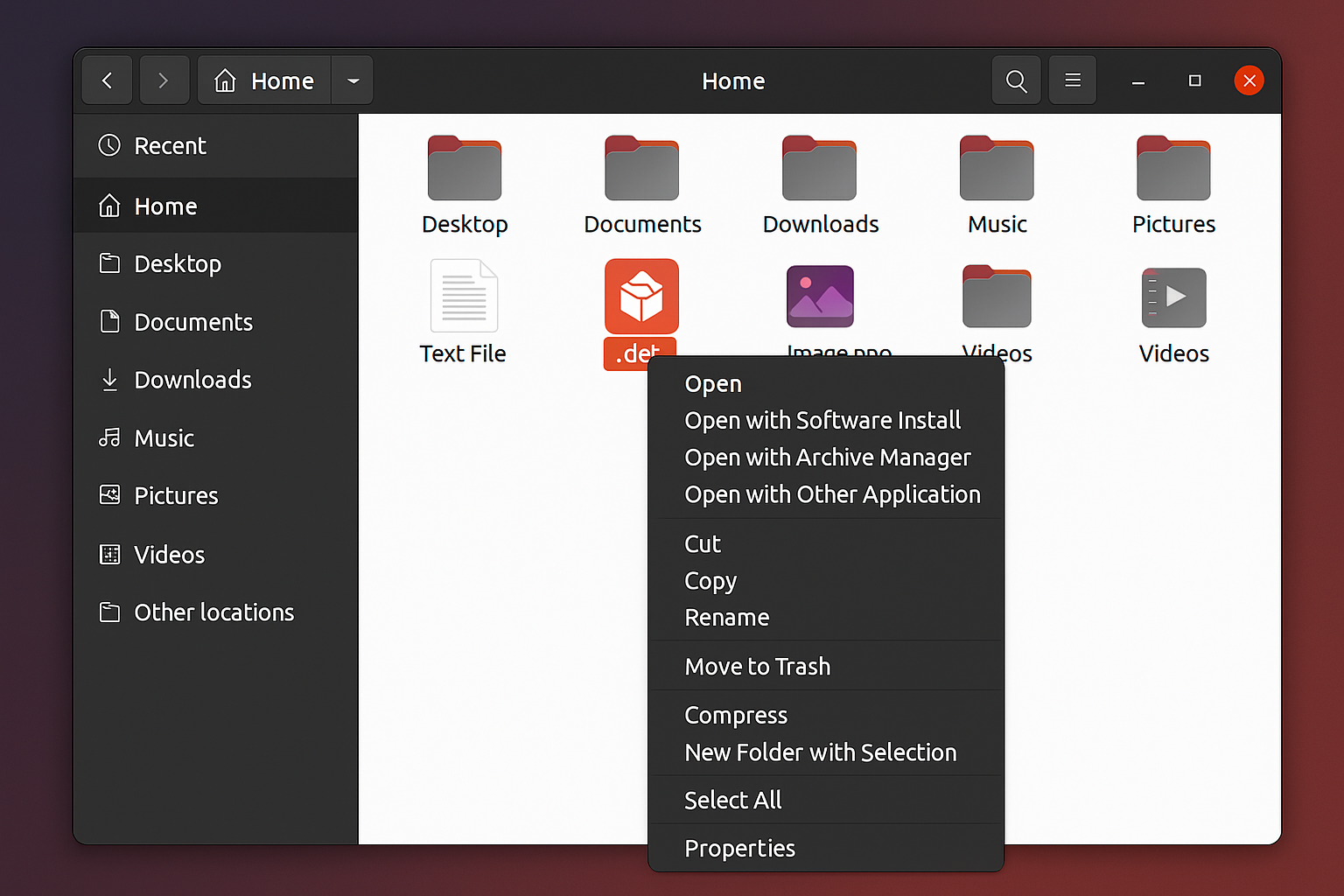
Task: Select the Videos playlist icon
Action: coord(1172,297)
